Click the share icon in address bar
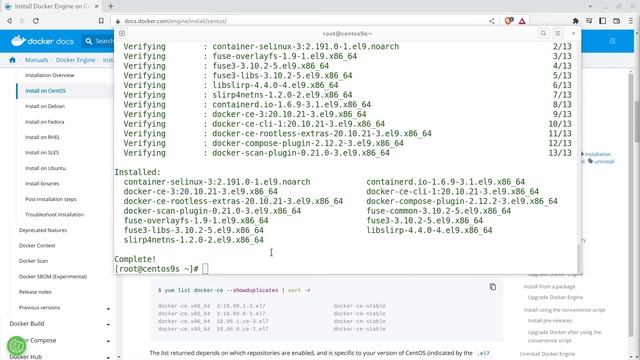Screen dimensions: 640x360 tap(491, 21)
